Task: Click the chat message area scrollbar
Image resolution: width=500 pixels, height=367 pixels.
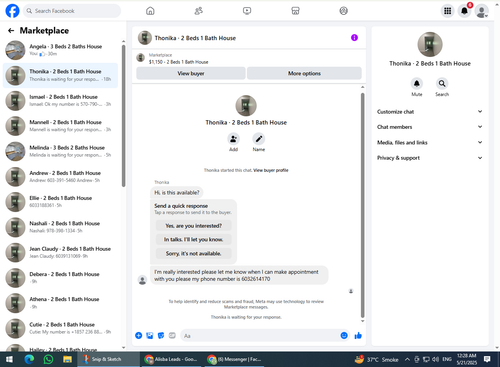Action: [x=362, y=205]
